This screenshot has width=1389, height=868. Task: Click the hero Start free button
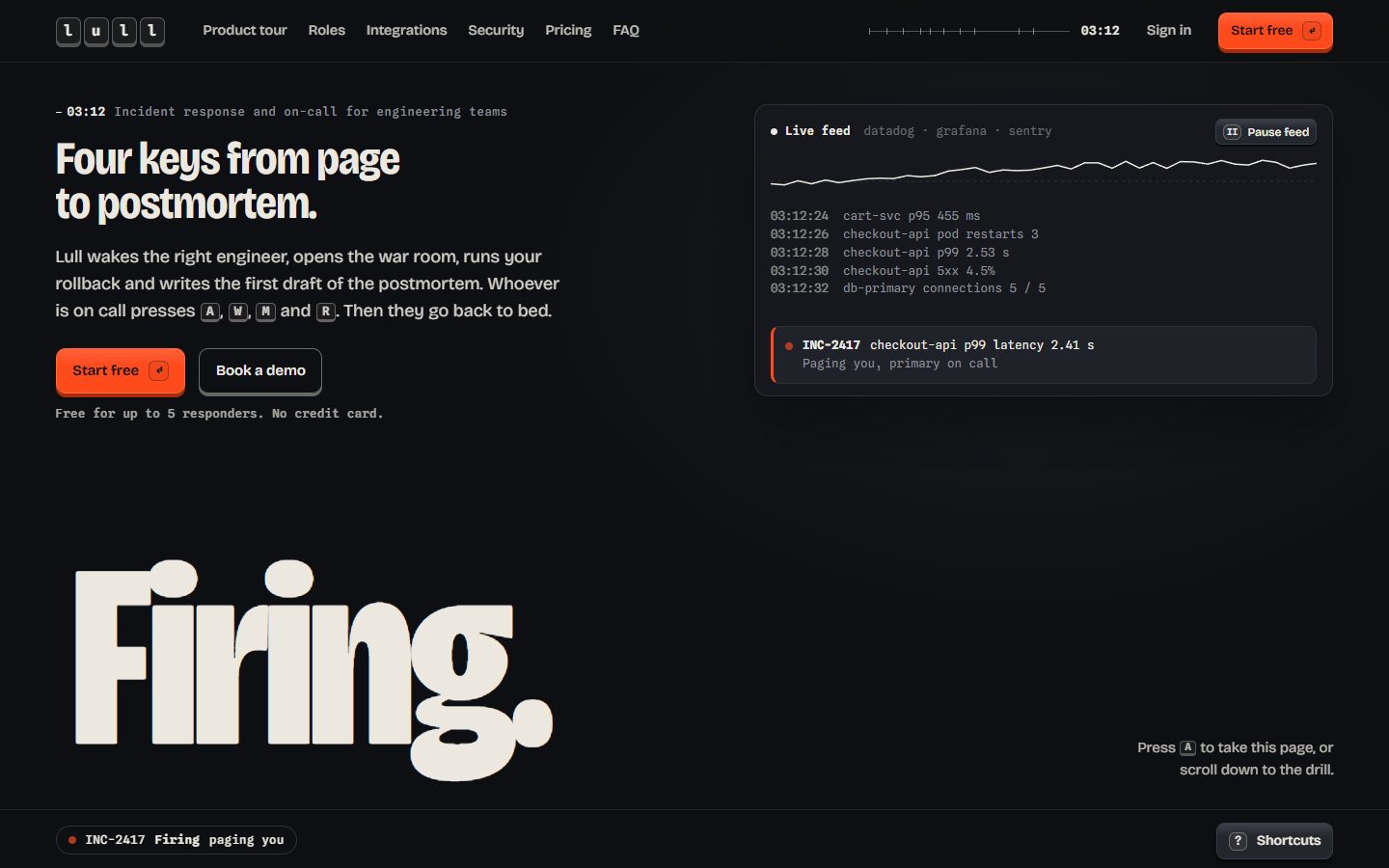click(121, 370)
